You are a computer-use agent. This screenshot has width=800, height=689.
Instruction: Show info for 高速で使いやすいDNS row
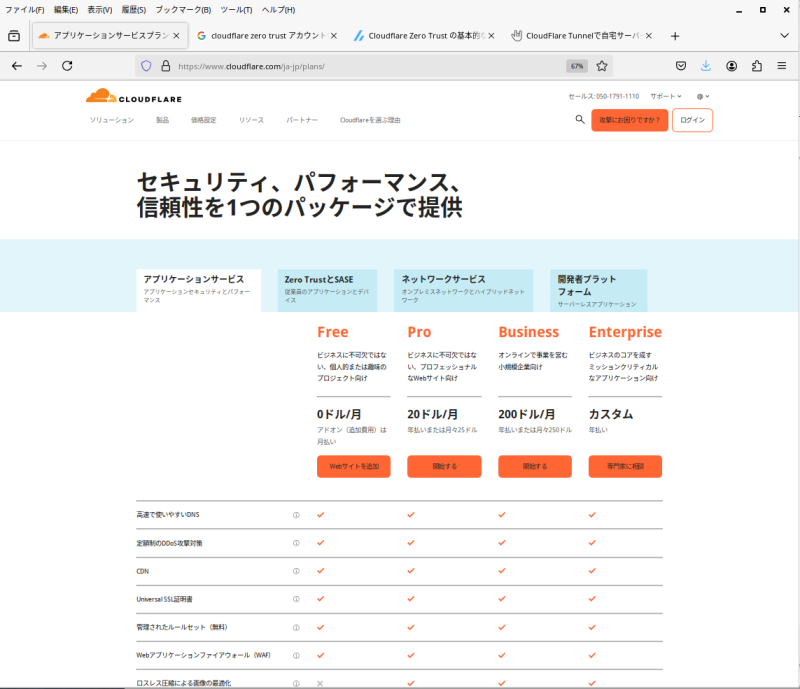point(296,515)
